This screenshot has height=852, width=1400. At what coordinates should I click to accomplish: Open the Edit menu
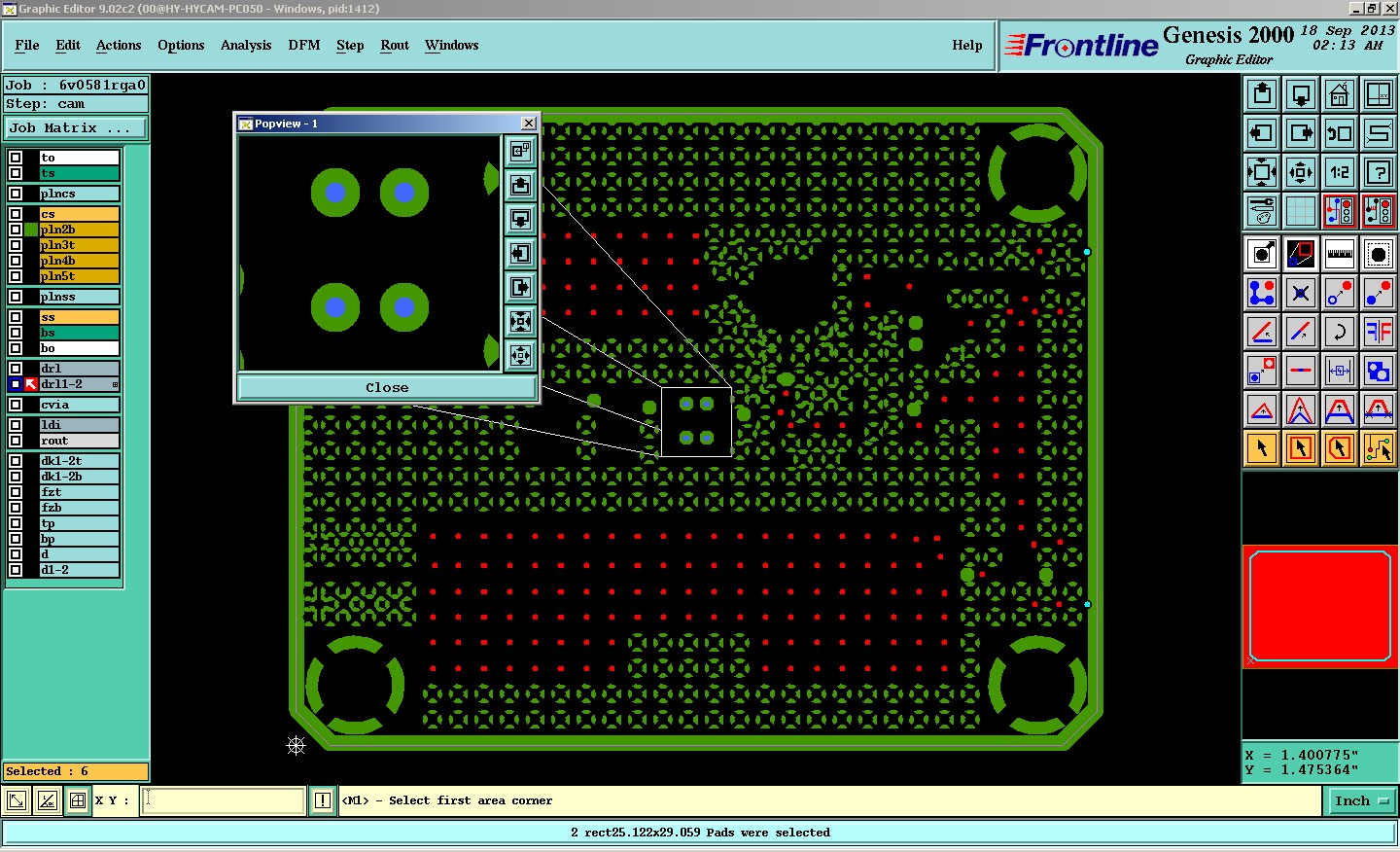coord(68,45)
